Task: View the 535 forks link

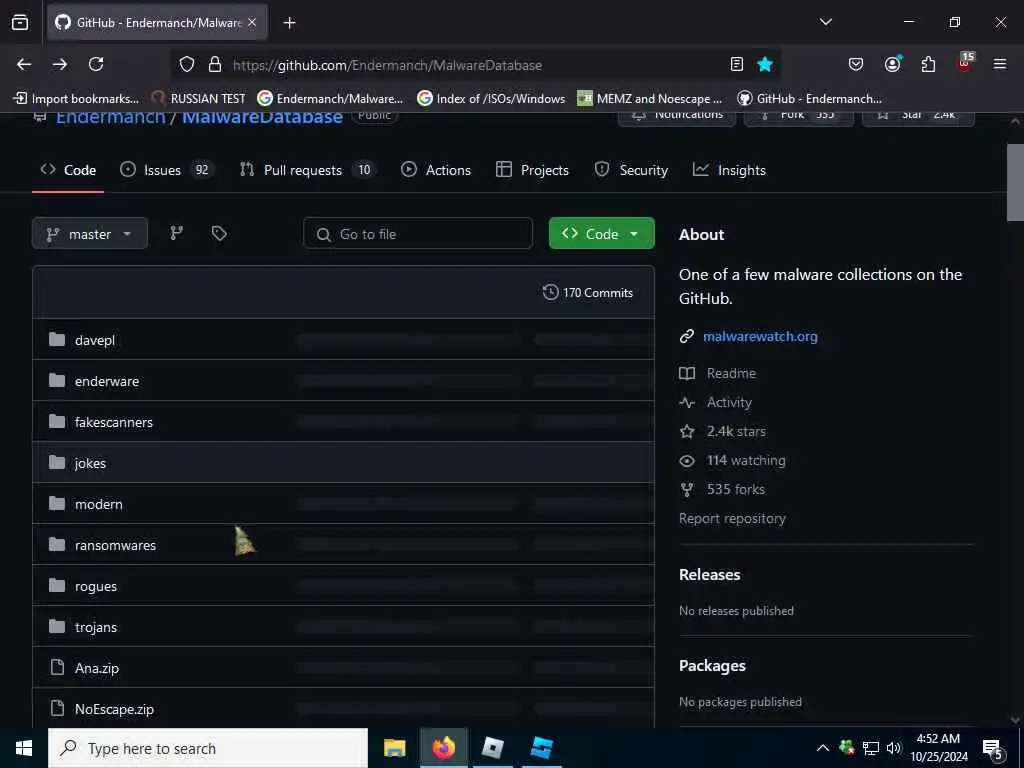Action: [722, 489]
